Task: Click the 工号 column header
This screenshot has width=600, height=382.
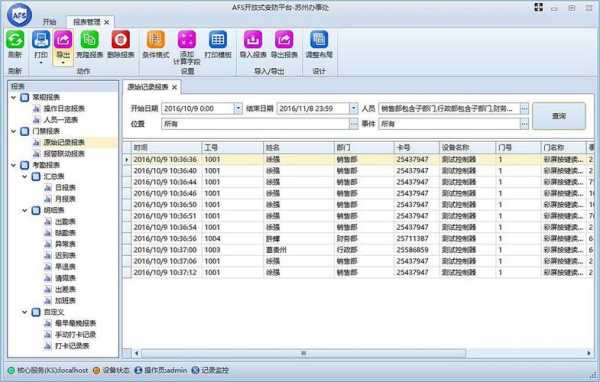Action: point(233,148)
